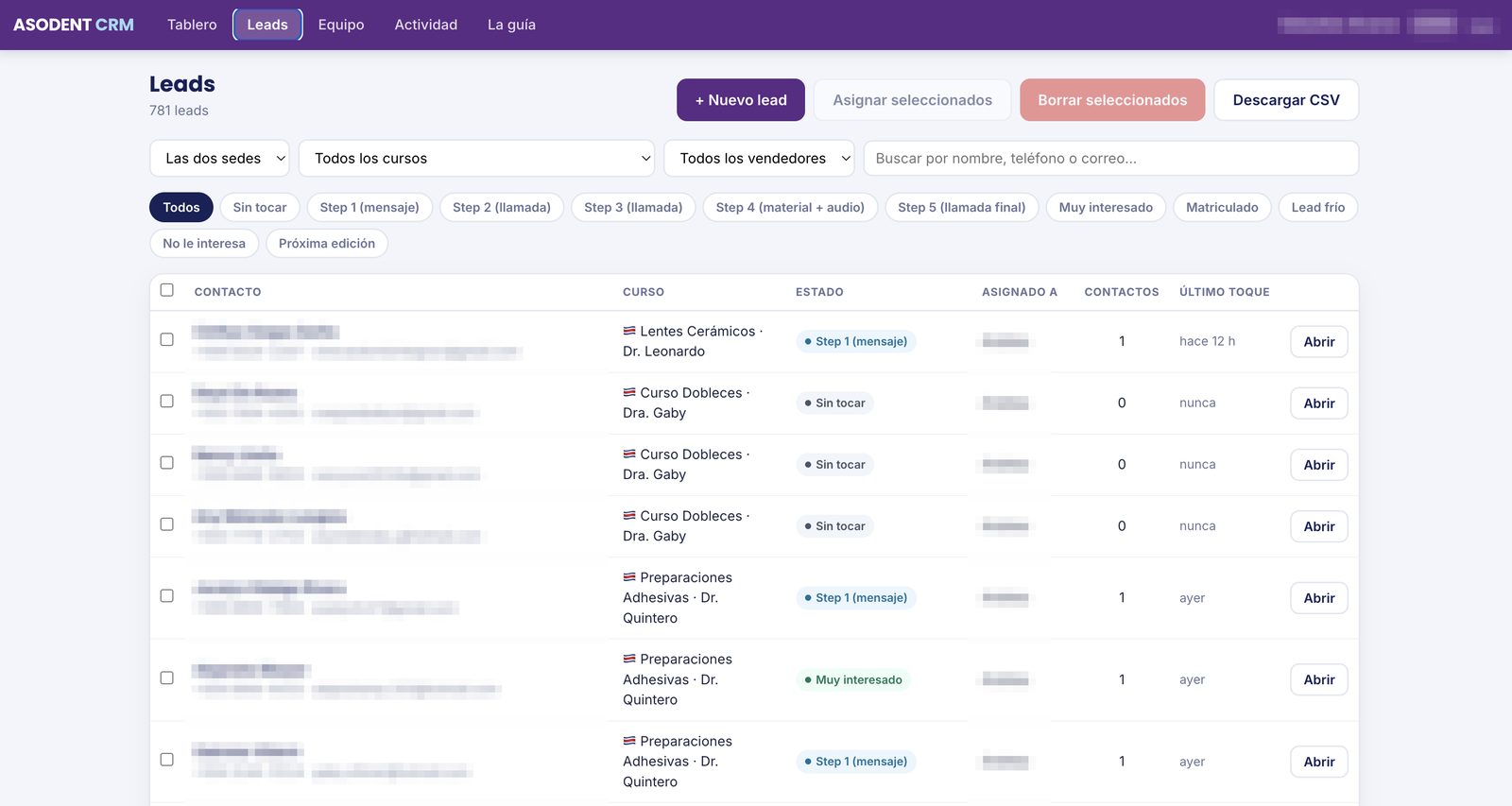
Task: Download leads with Descargar CSV
Action: [x=1286, y=100]
